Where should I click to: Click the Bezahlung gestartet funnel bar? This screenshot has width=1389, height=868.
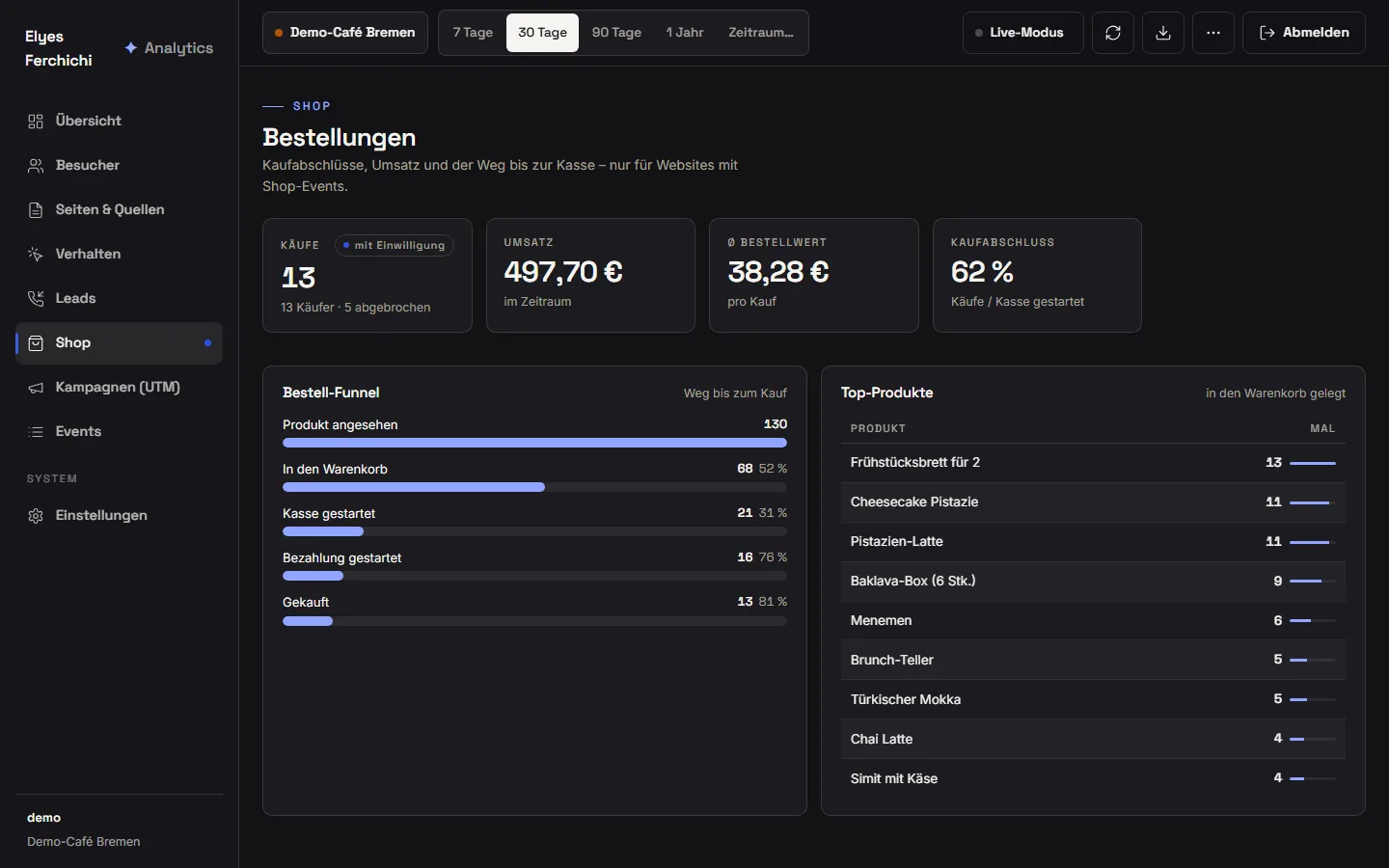(534, 577)
